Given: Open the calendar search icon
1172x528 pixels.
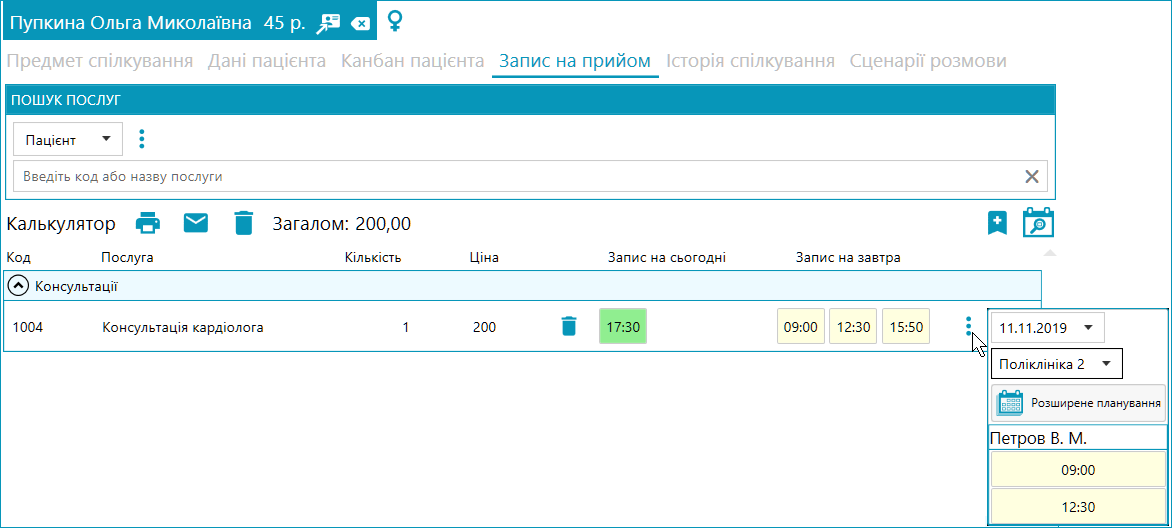Looking at the screenshot, I should (x=1038, y=223).
